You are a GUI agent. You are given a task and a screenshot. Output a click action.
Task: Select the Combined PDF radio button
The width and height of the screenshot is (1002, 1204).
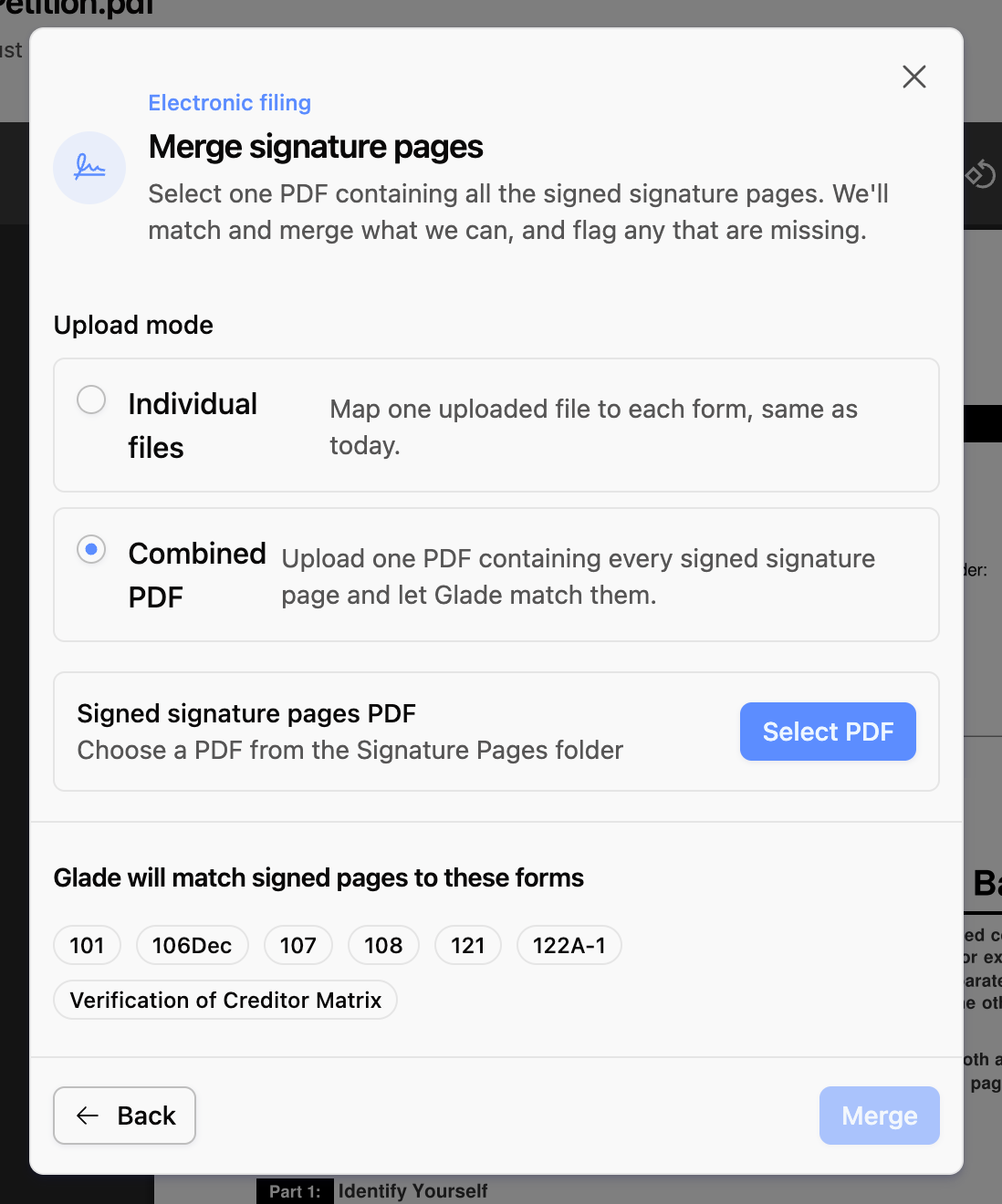point(91,549)
